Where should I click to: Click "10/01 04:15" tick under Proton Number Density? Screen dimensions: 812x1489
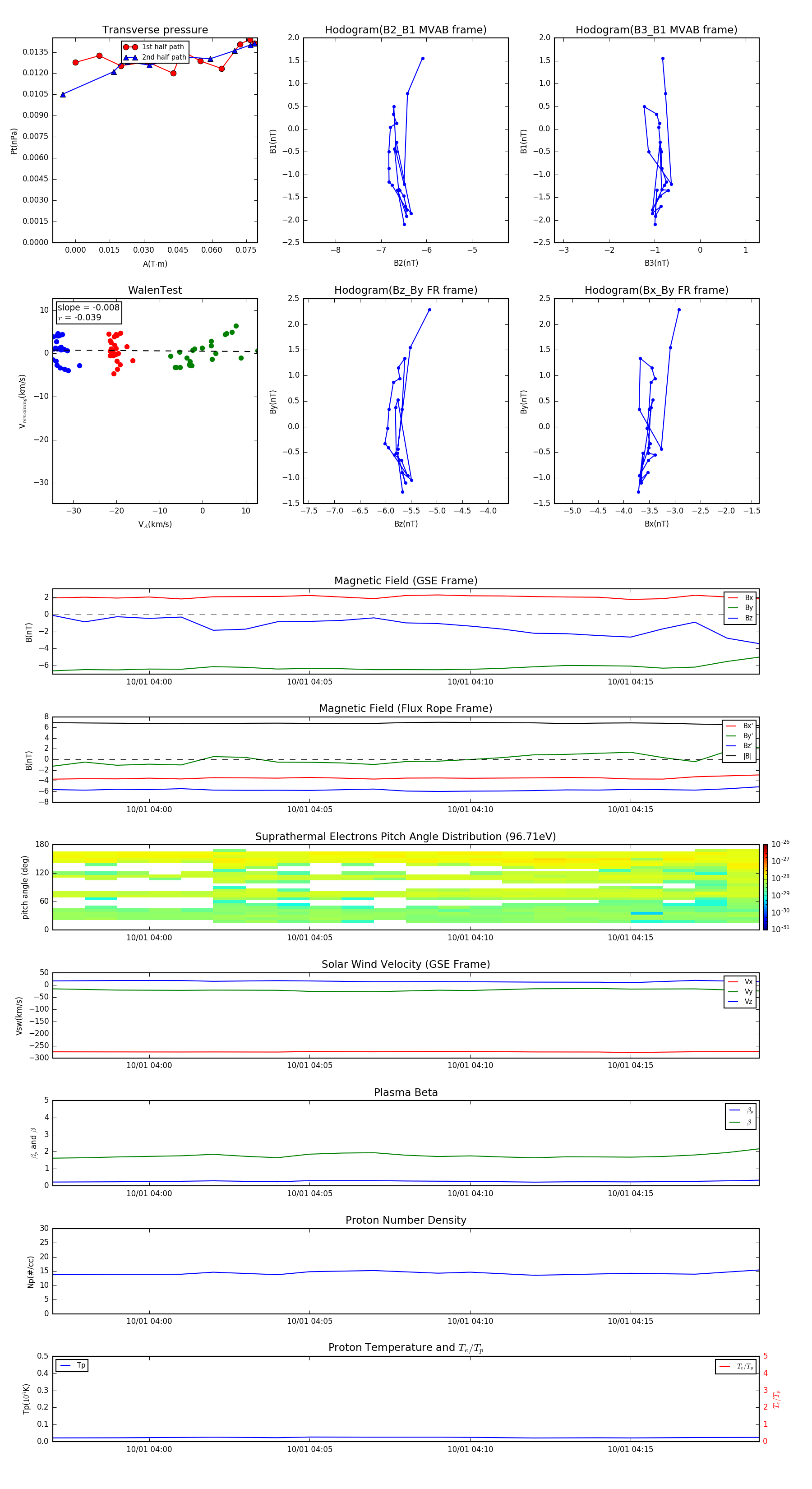(x=631, y=1321)
